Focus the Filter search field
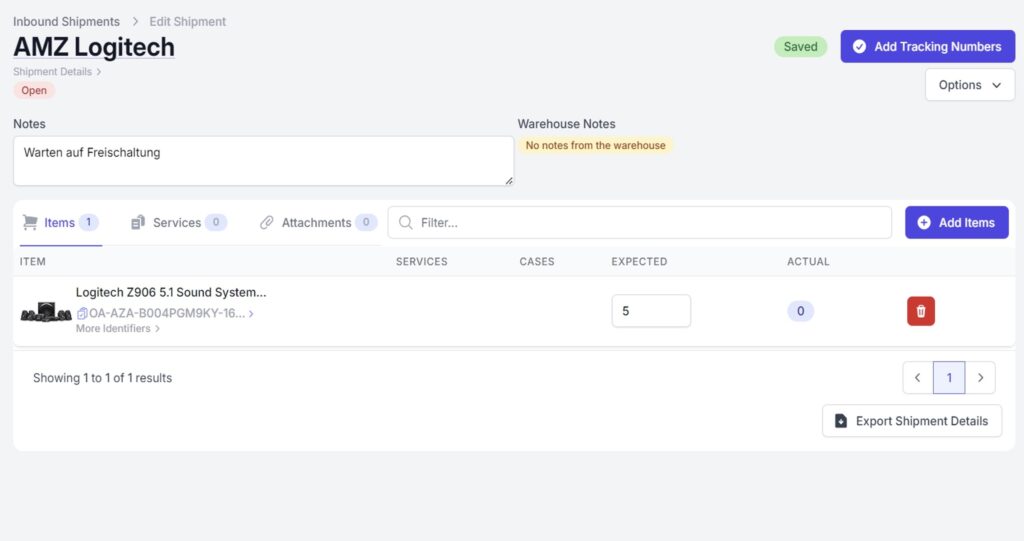 [640, 223]
